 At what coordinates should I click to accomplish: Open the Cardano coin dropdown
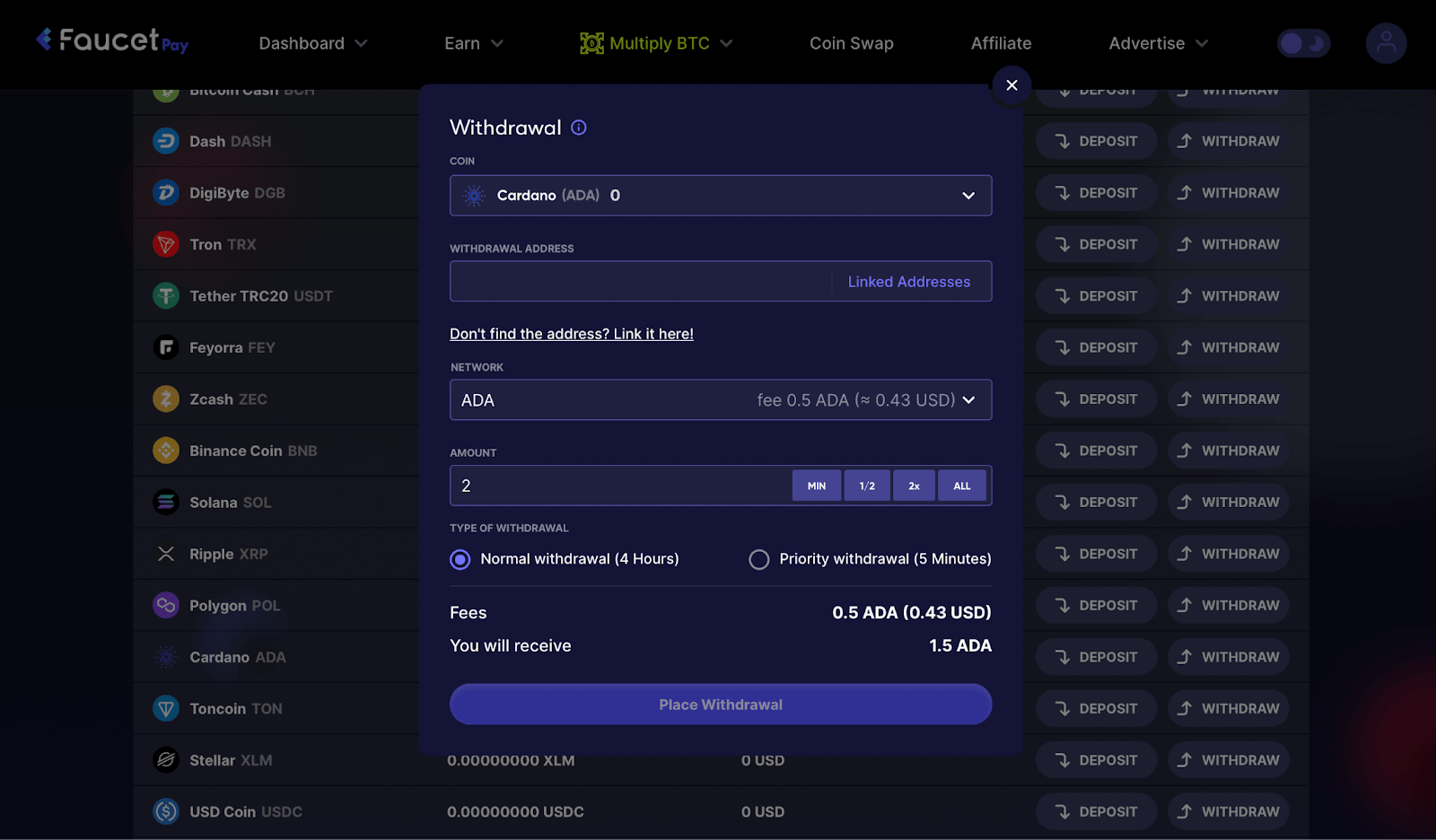point(720,196)
